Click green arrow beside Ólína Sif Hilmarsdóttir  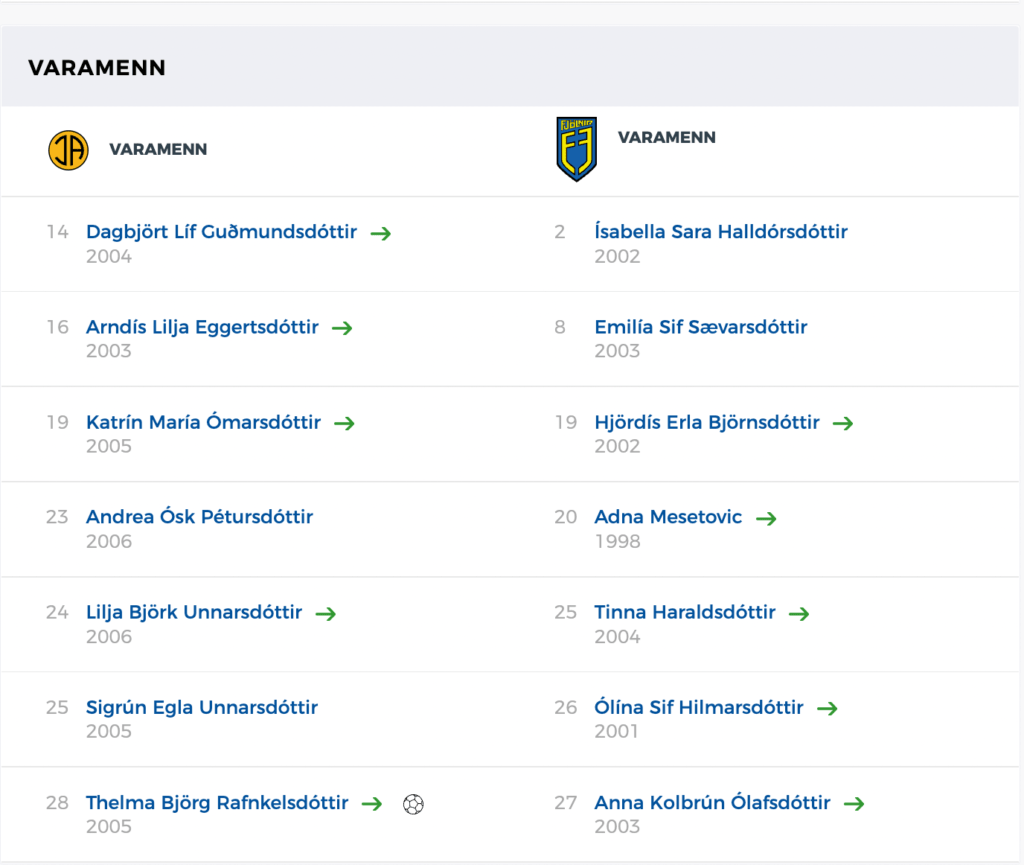coord(827,708)
